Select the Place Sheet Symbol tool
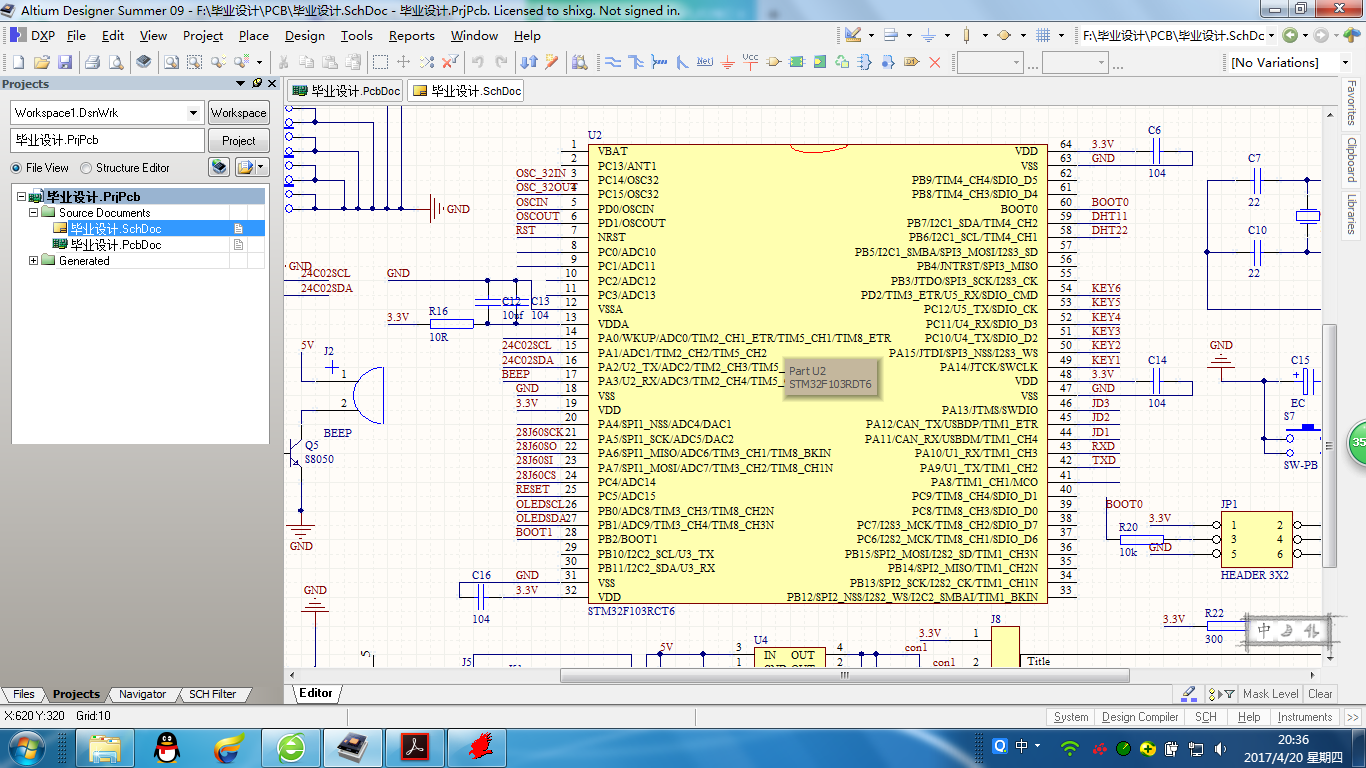 (x=796, y=62)
